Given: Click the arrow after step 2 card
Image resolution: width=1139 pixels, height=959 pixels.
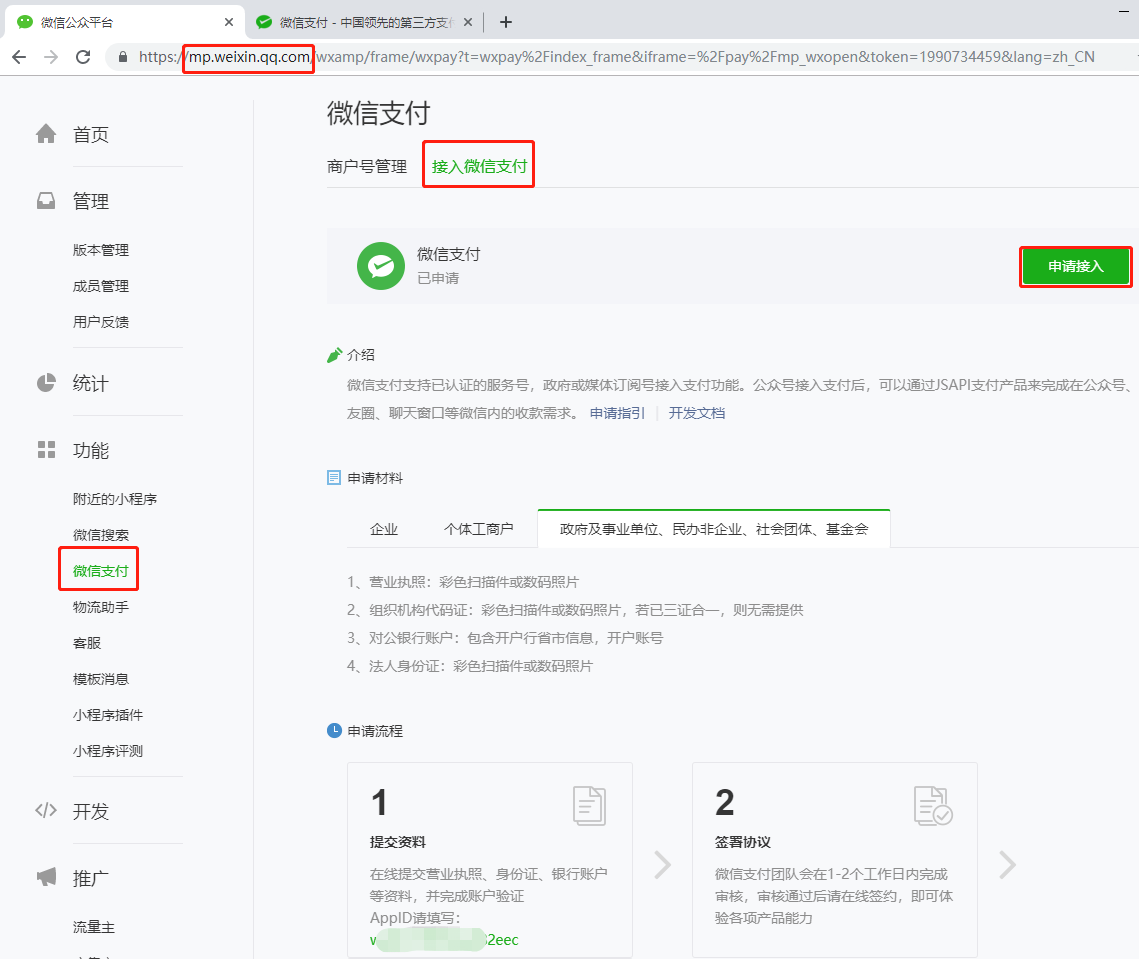Looking at the screenshot, I should tap(1007, 865).
